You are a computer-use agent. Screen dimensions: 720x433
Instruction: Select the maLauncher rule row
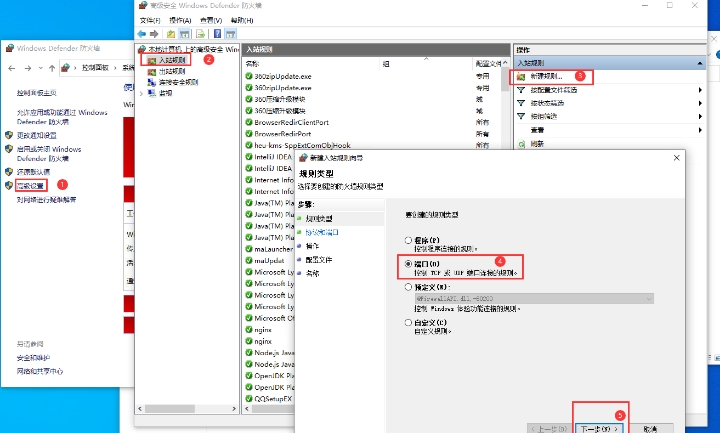click(269, 249)
